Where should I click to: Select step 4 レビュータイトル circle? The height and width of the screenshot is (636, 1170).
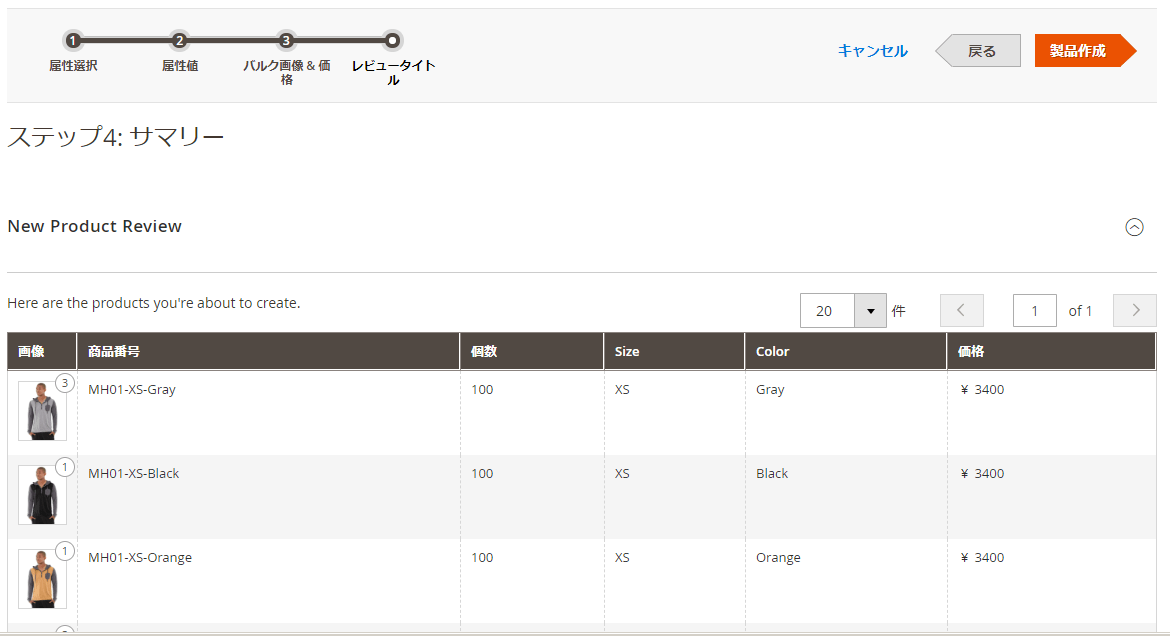point(392,42)
